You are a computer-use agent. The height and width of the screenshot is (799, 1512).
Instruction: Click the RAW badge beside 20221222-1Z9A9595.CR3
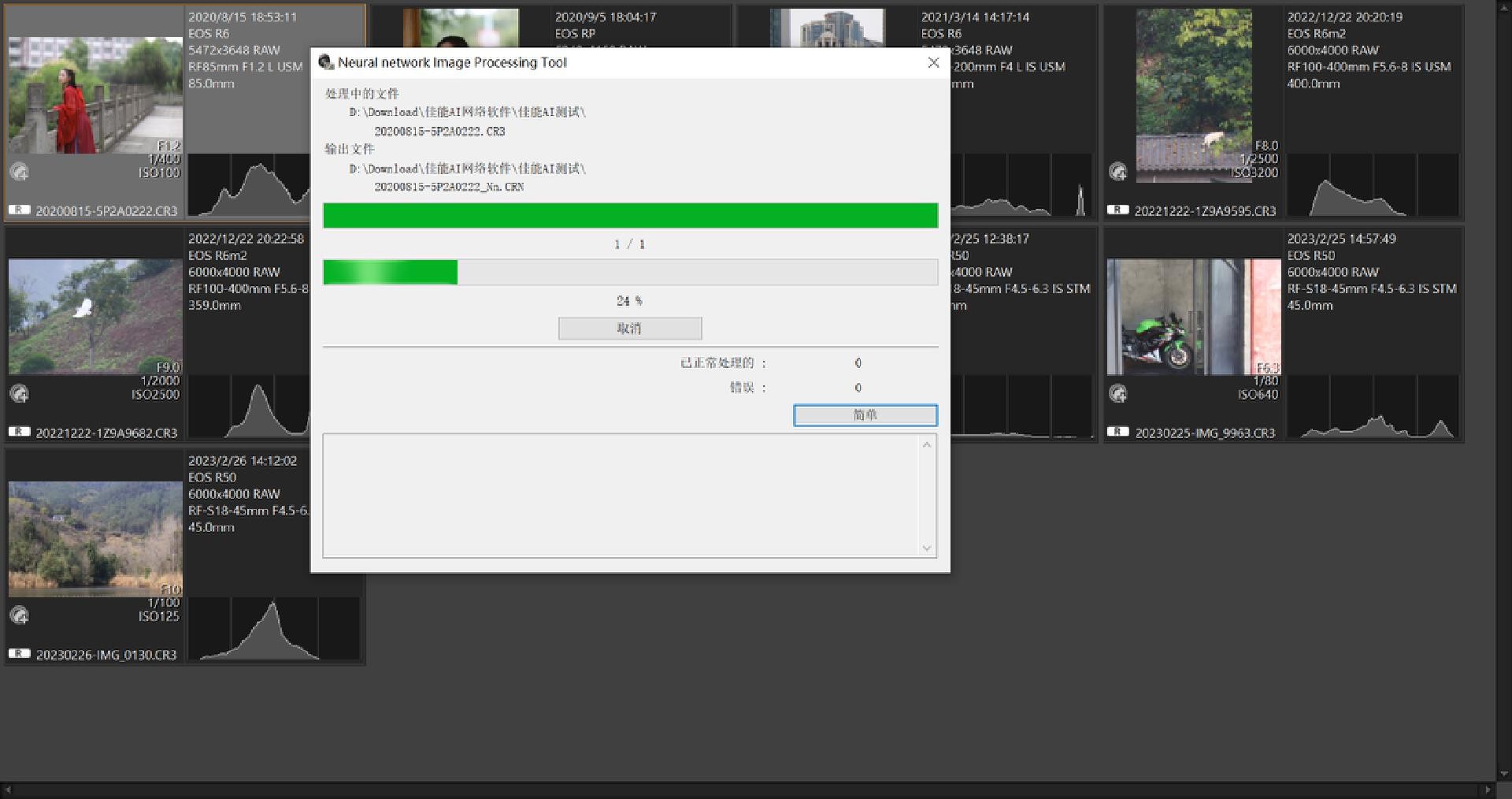click(x=1117, y=210)
